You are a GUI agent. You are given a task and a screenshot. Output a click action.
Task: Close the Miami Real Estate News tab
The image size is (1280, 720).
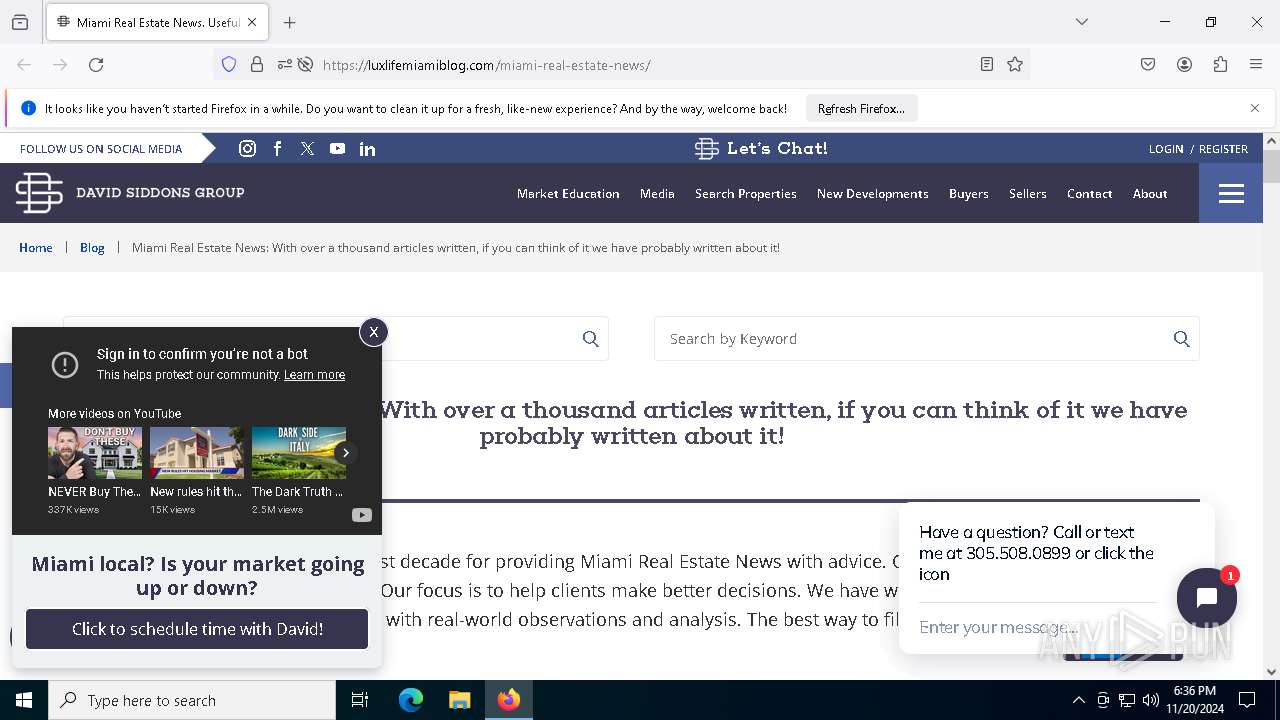pos(252,22)
